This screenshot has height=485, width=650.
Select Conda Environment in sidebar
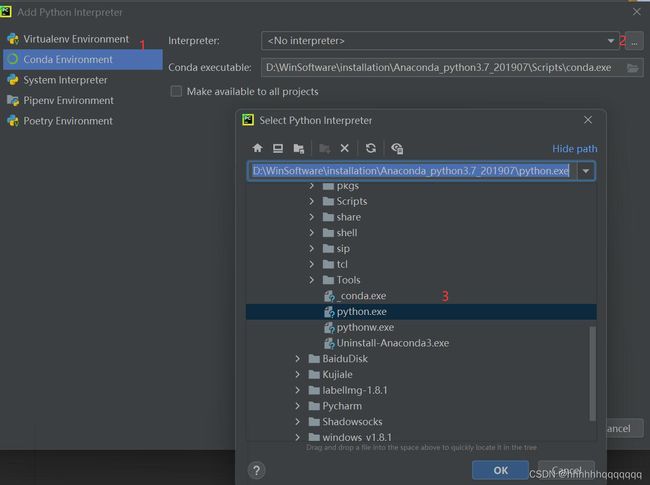(83, 59)
